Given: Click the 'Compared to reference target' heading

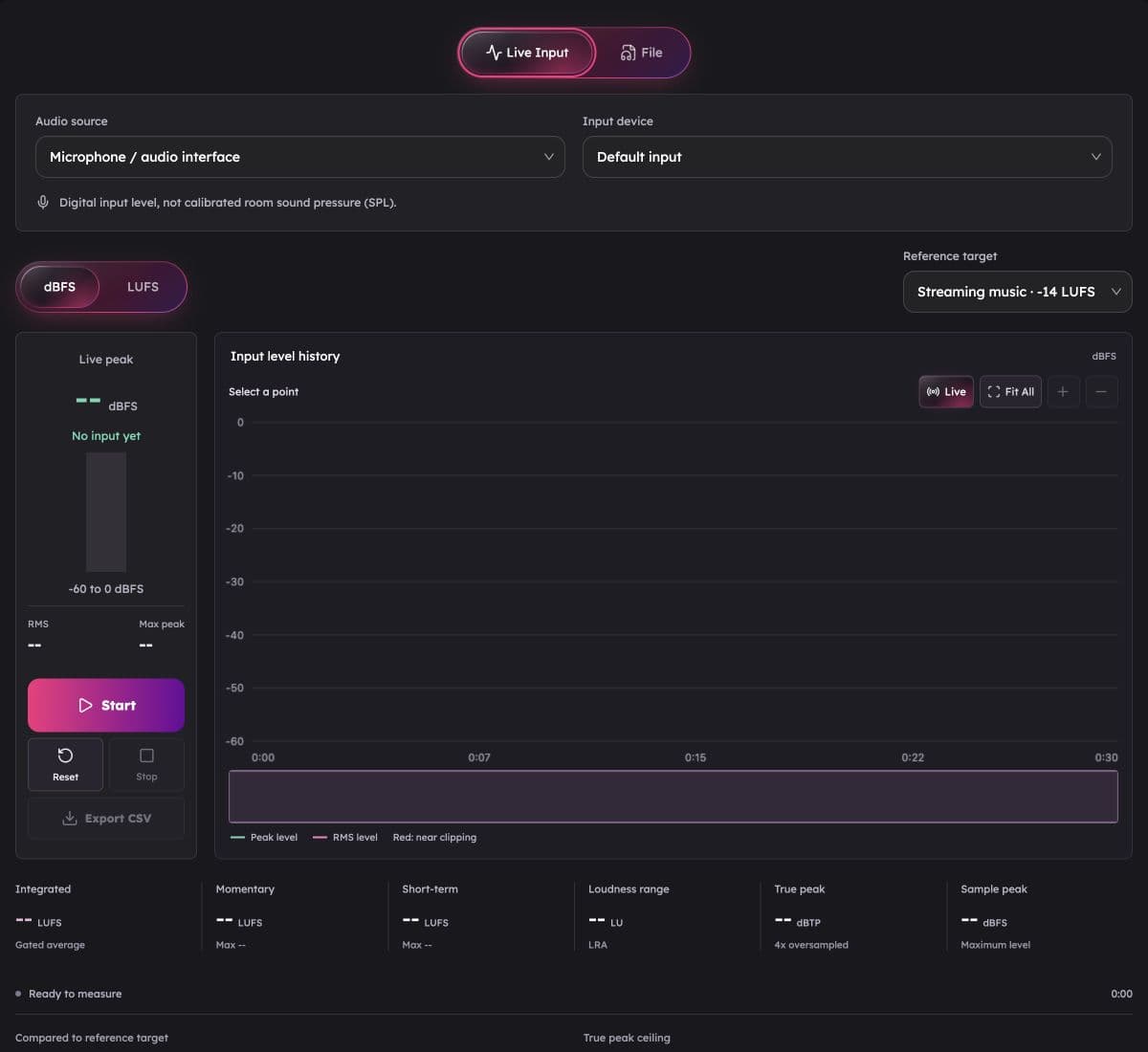Looking at the screenshot, I should tap(92, 1038).
